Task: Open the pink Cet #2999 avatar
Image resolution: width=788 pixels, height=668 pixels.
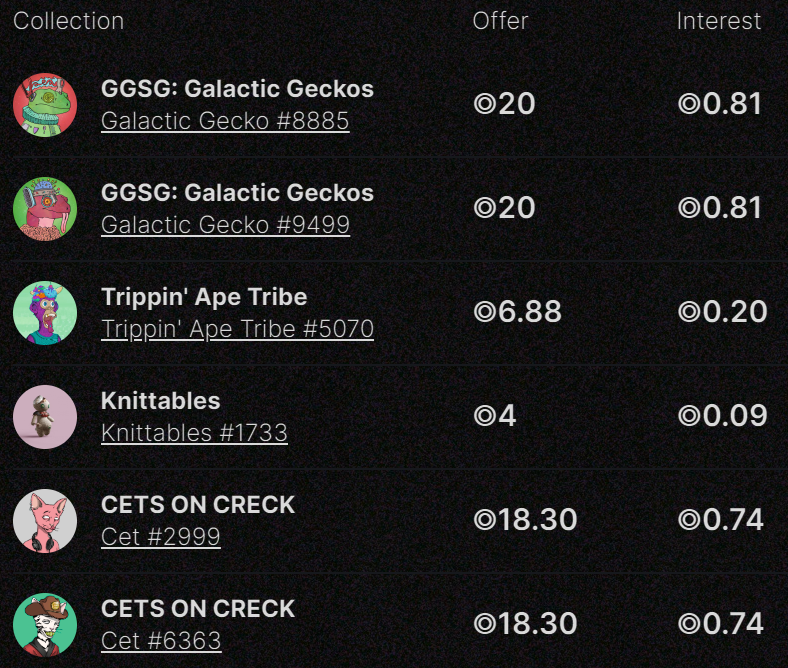Action: click(45, 521)
